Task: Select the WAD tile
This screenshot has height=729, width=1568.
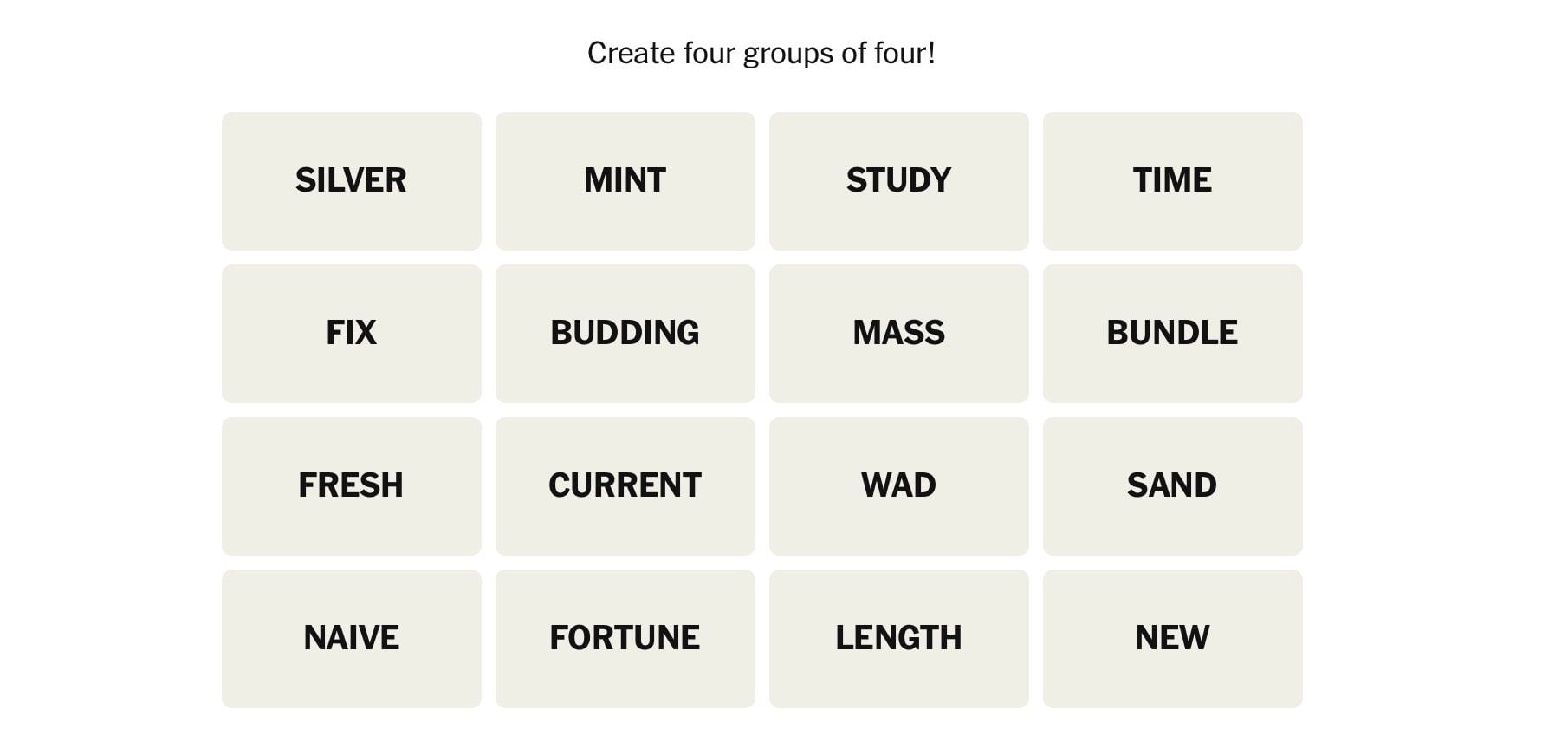Action: click(x=898, y=485)
